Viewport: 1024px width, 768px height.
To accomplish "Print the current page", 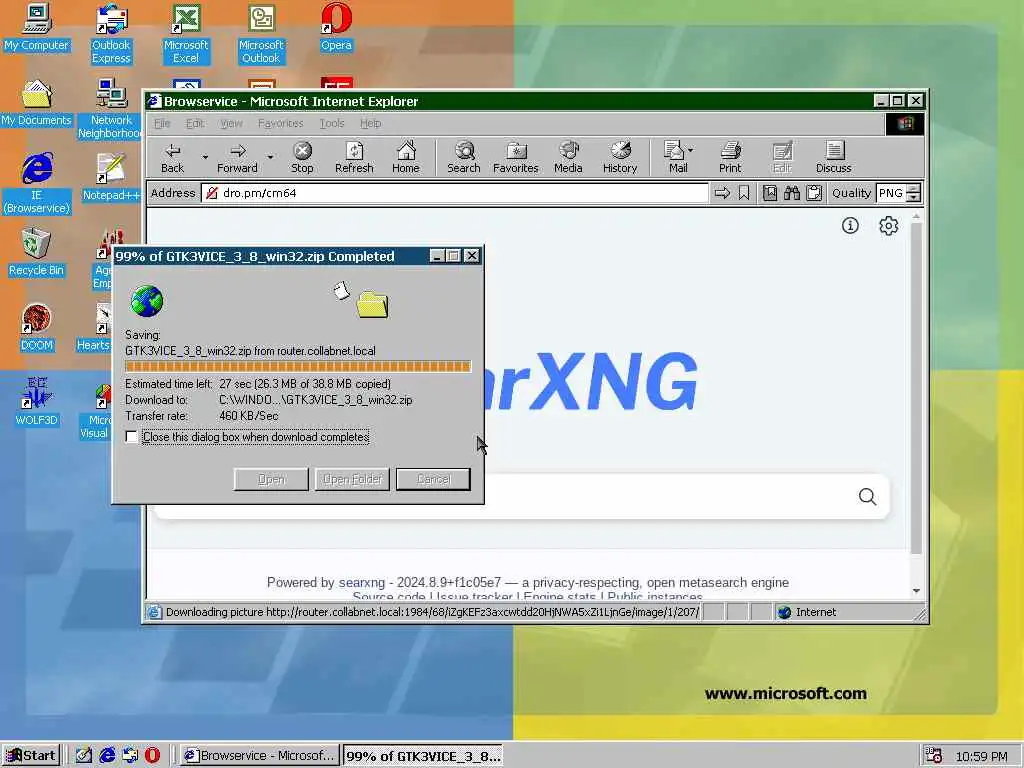I will pos(730,158).
